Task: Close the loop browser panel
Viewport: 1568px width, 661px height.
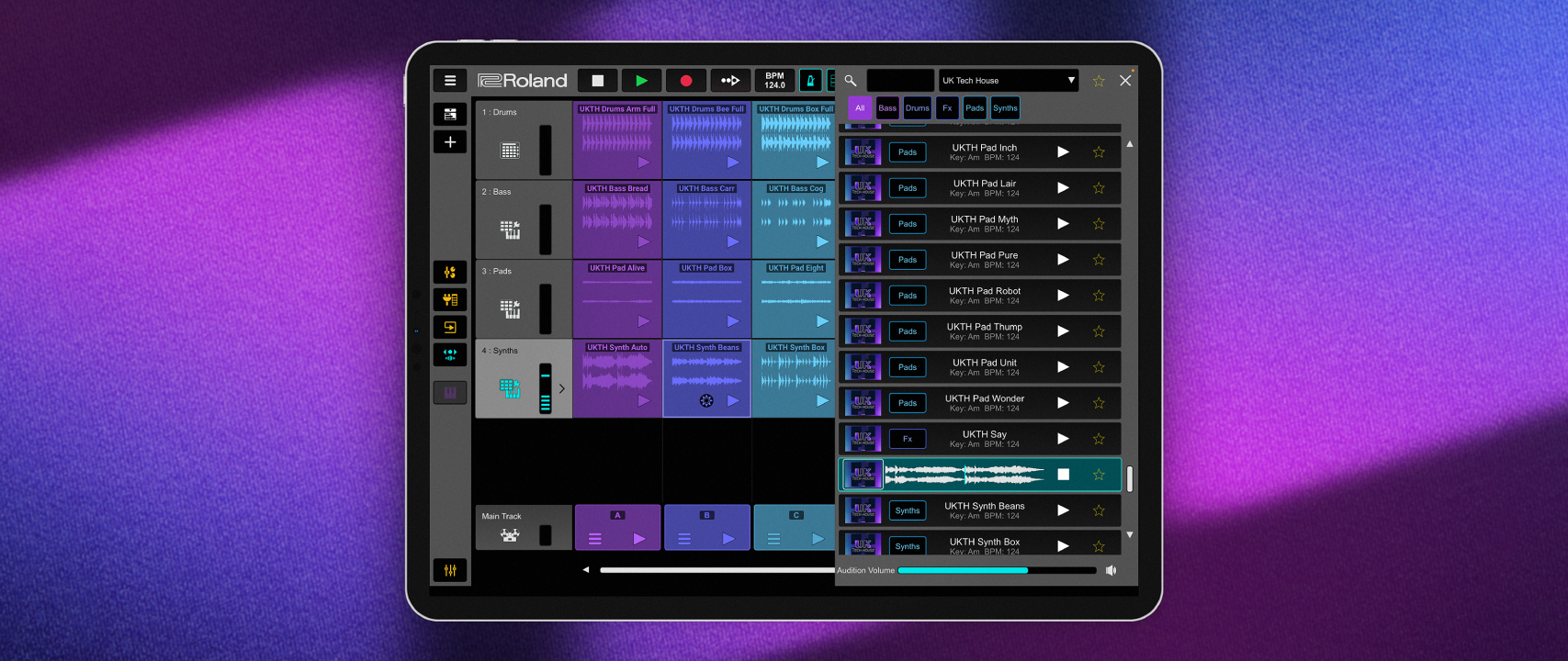Action: (1125, 81)
